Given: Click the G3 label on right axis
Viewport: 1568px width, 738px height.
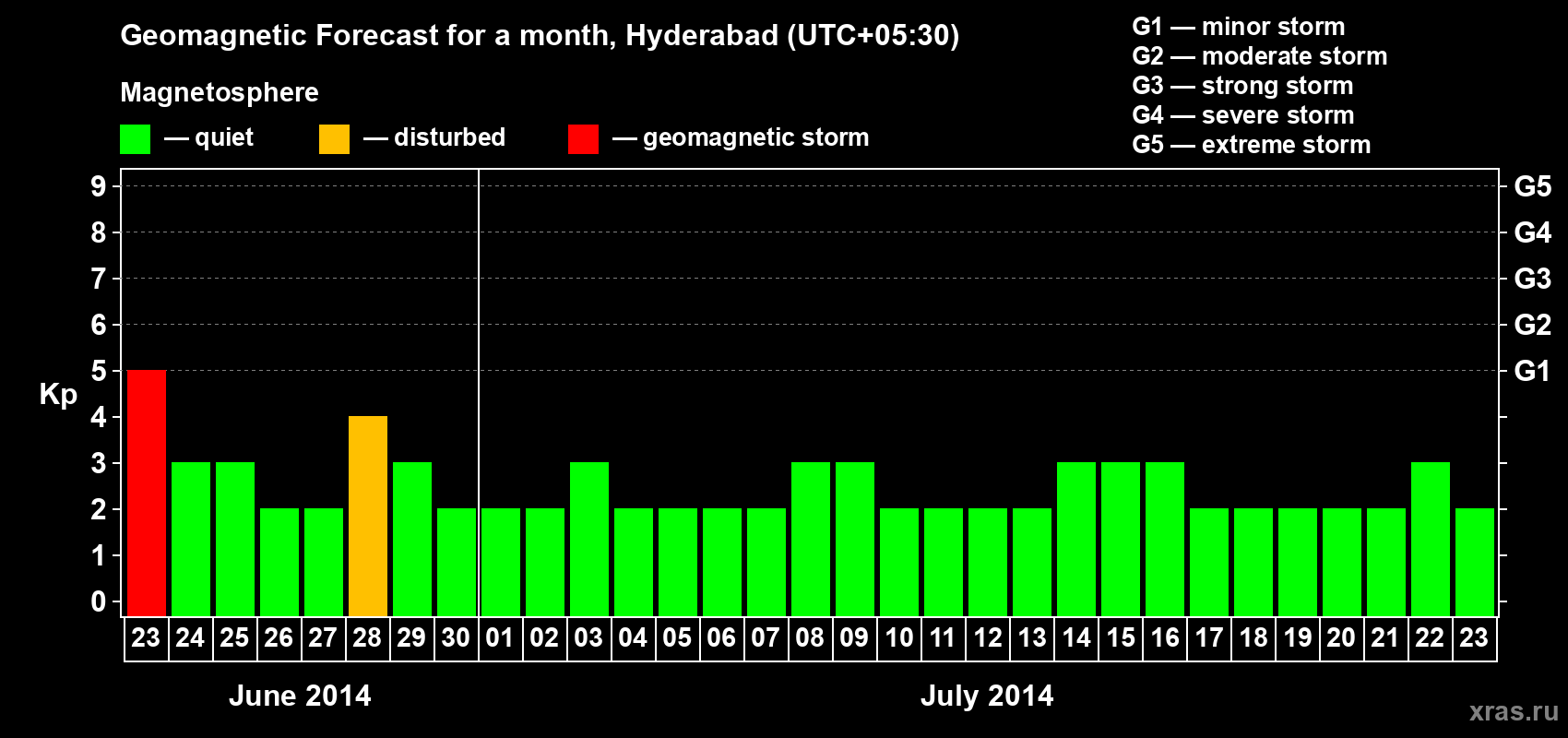Looking at the screenshot, I should tap(1533, 279).
